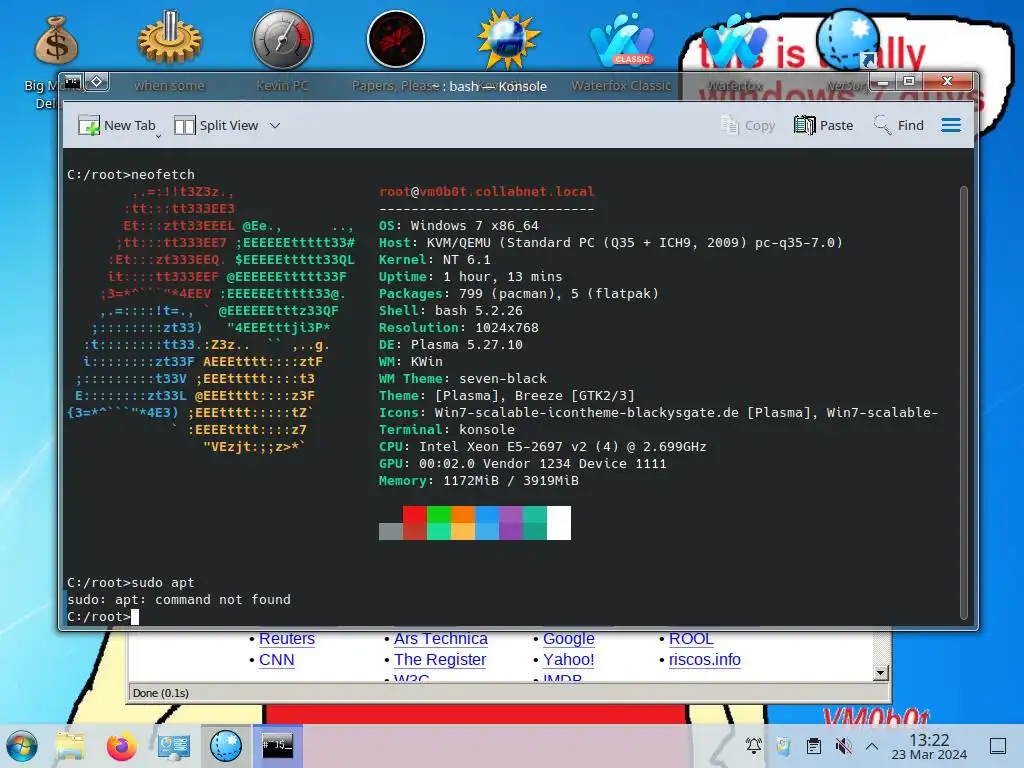Click the root@vm0b0t.collabnet.local header text
Image resolution: width=1024 pixels, height=768 pixels.
click(x=487, y=191)
